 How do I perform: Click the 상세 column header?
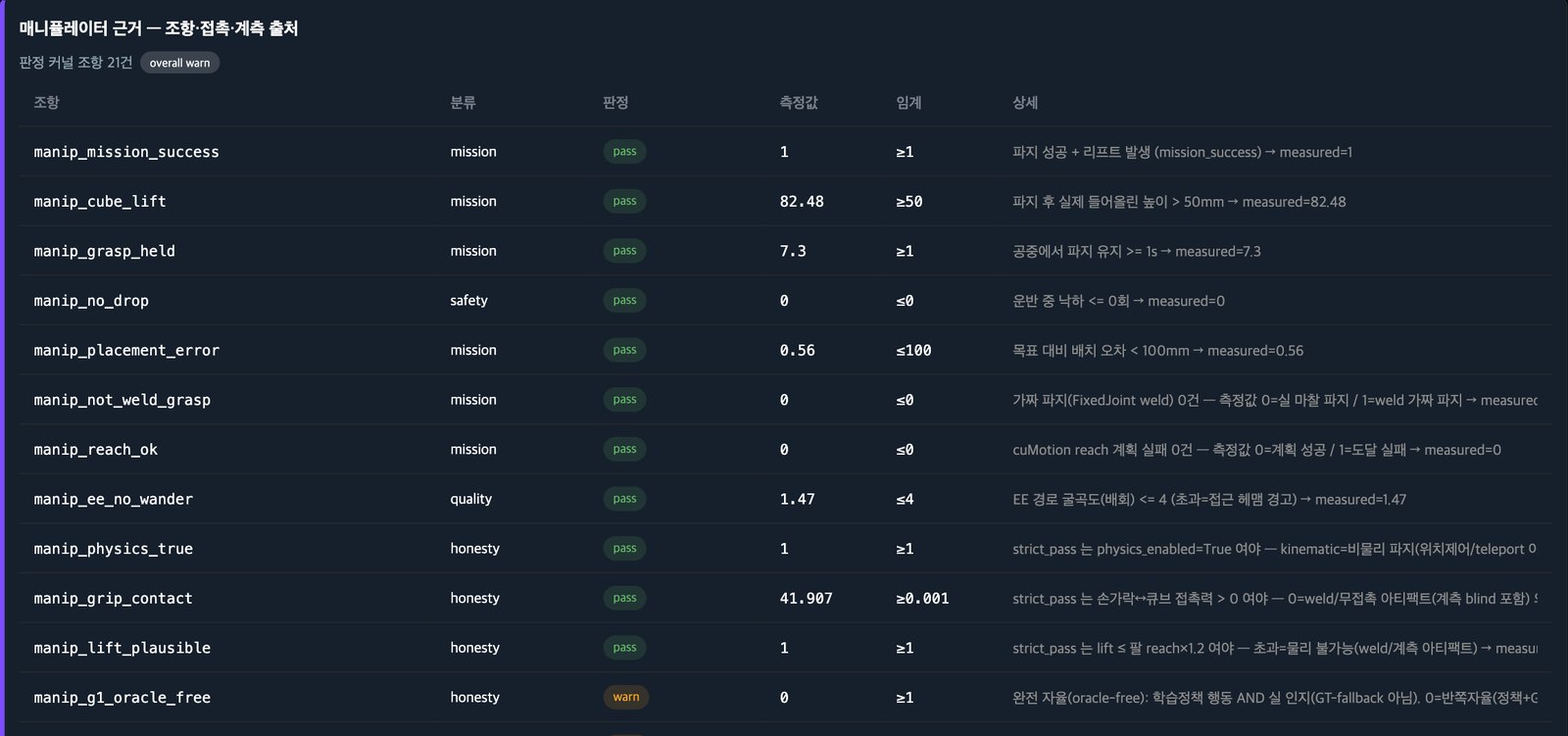pyautogui.click(x=1025, y=102)
